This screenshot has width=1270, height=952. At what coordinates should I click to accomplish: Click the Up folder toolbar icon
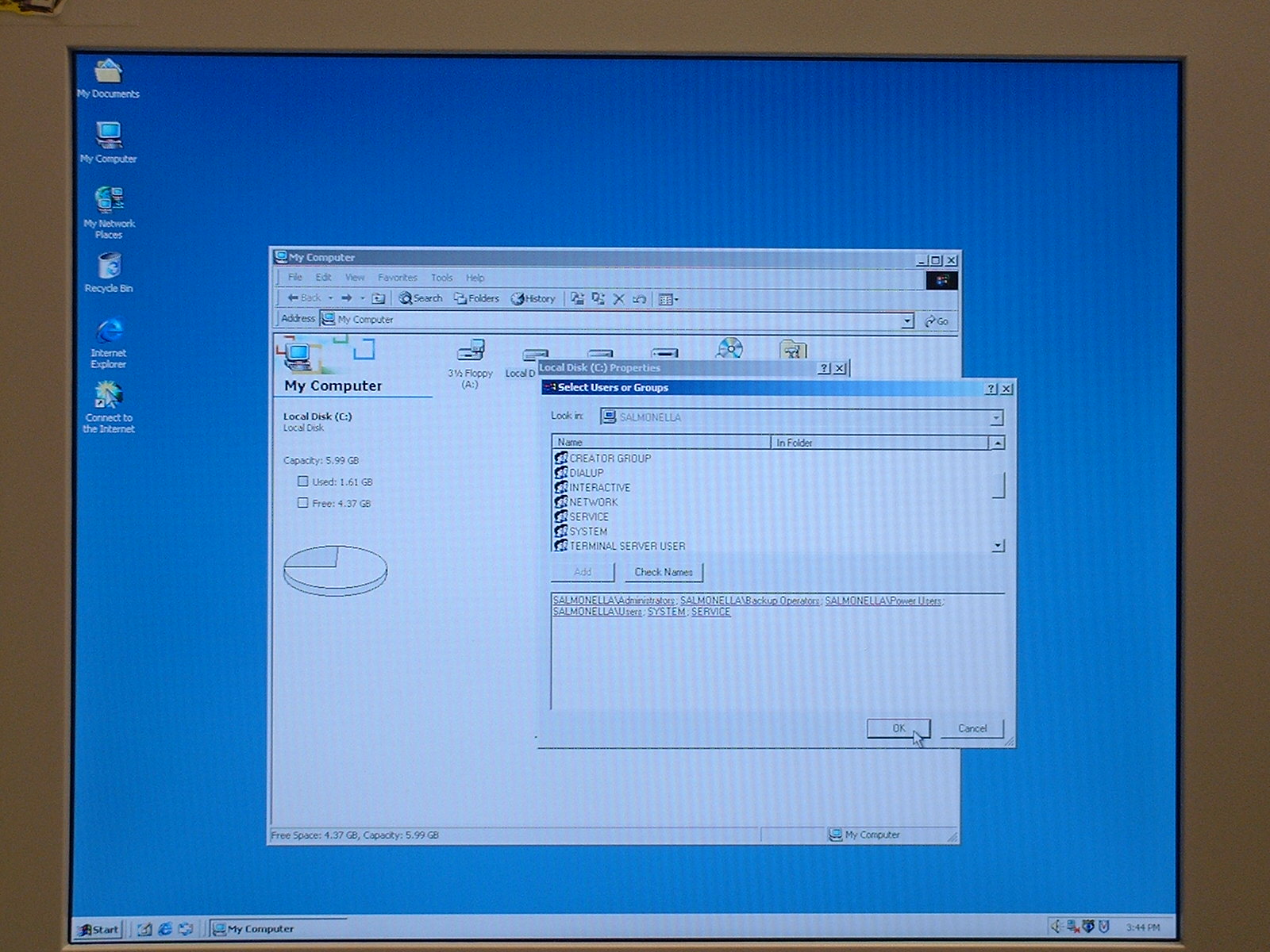(379, 298)
